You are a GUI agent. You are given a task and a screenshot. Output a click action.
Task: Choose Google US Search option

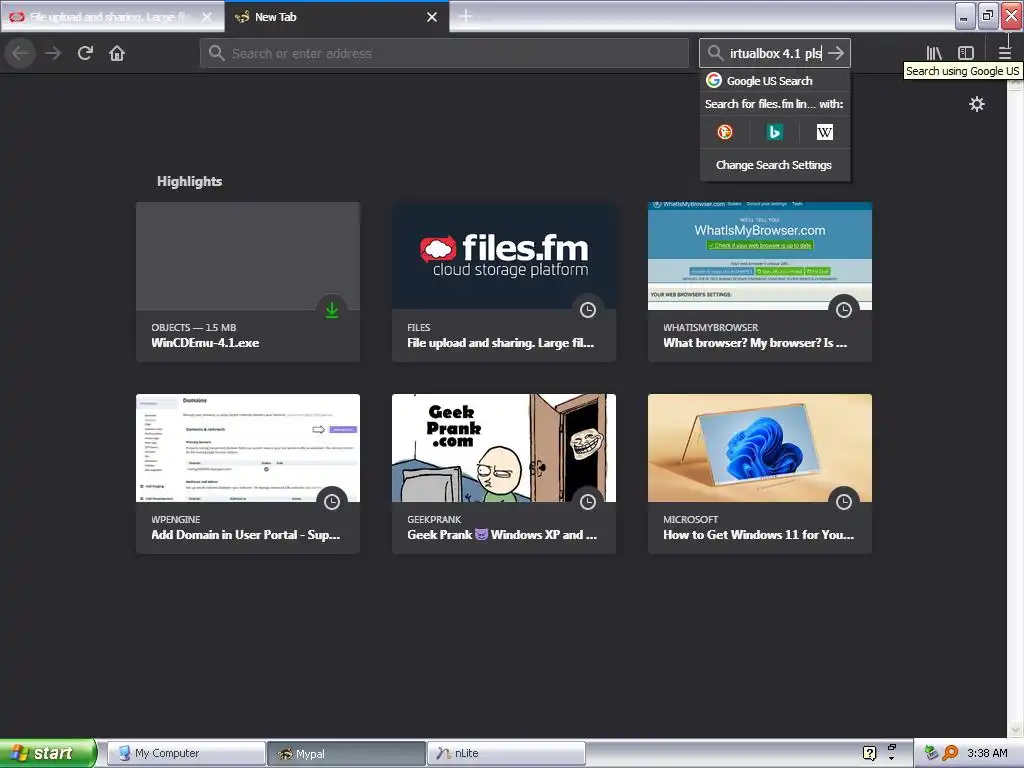775,81
